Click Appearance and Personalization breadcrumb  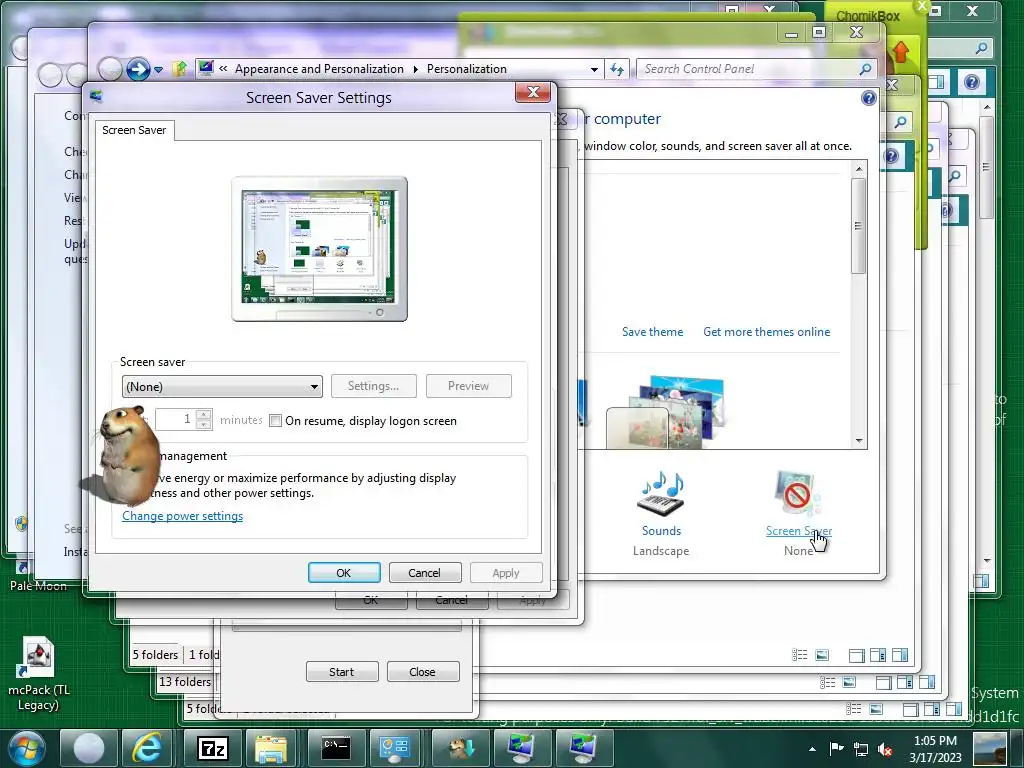319,69
